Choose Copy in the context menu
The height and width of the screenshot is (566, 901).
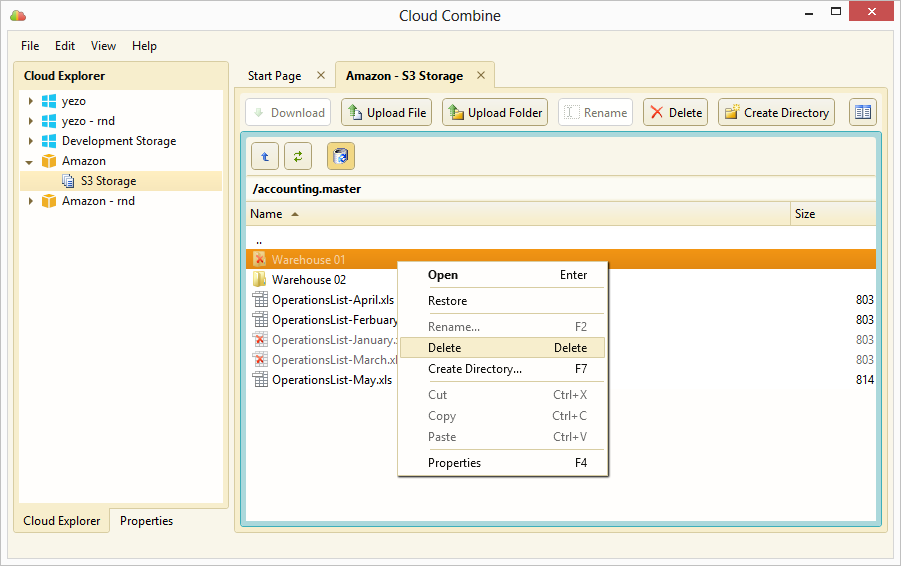pos(502,416)
